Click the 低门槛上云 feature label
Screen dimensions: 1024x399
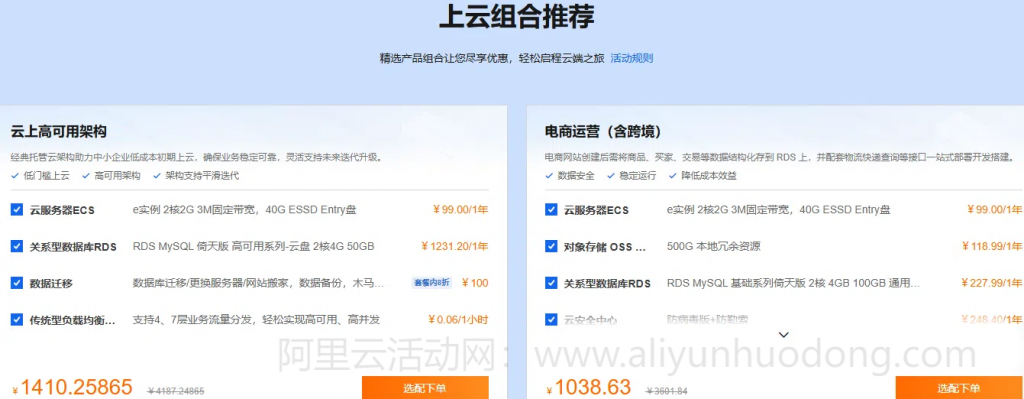(x=46, y=176)
